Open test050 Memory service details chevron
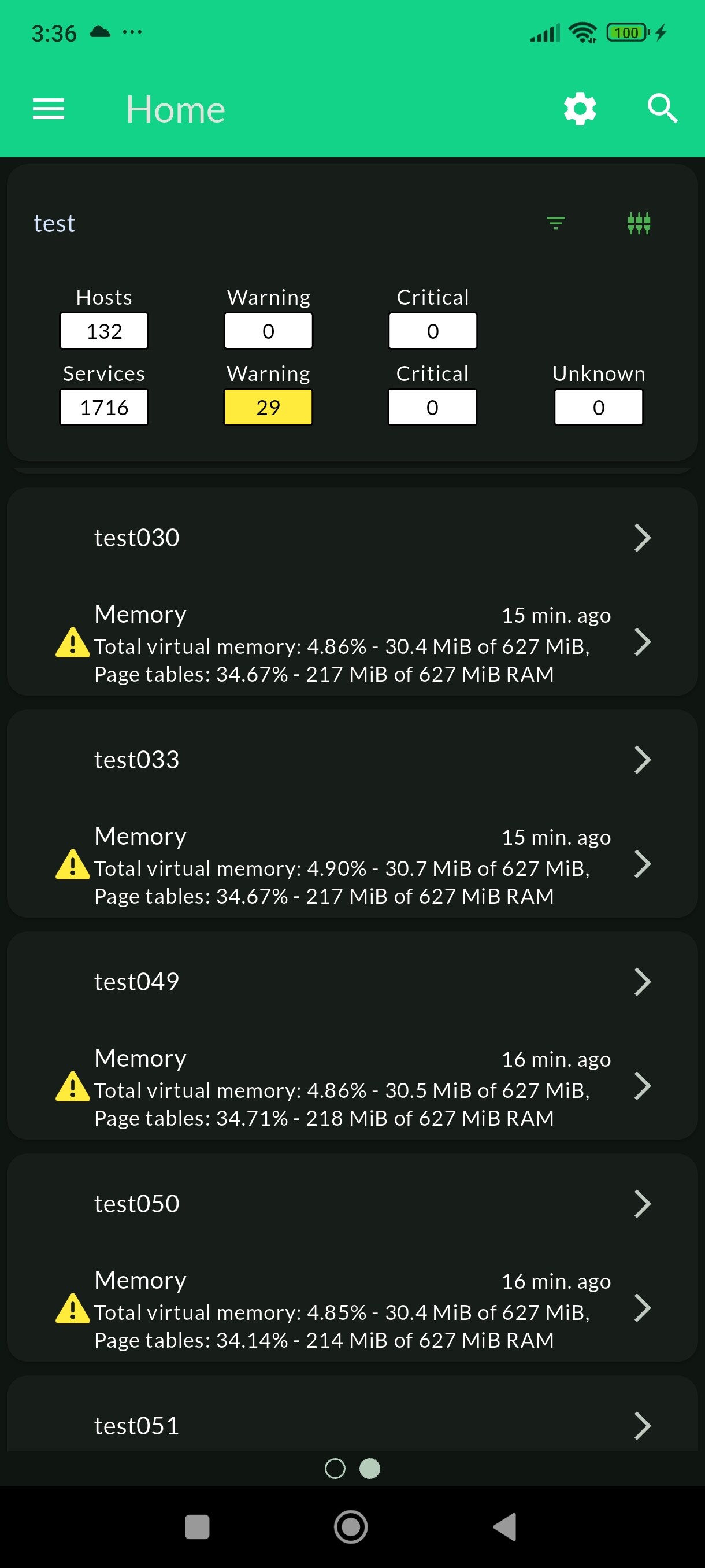This screenshot has height=1568, width=705. (x=643, y=1308)
